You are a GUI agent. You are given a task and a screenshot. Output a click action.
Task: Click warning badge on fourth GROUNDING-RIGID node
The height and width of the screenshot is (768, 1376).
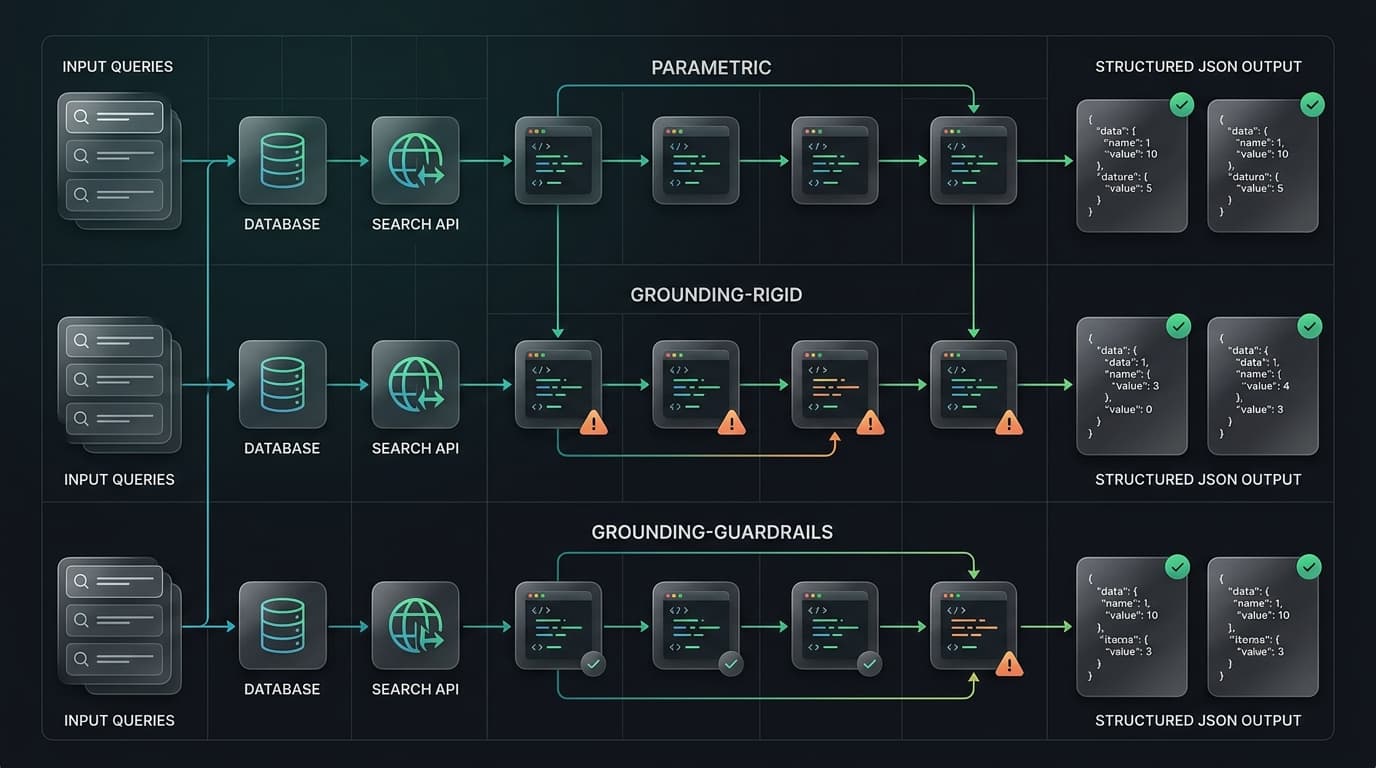coord(1009,423)
